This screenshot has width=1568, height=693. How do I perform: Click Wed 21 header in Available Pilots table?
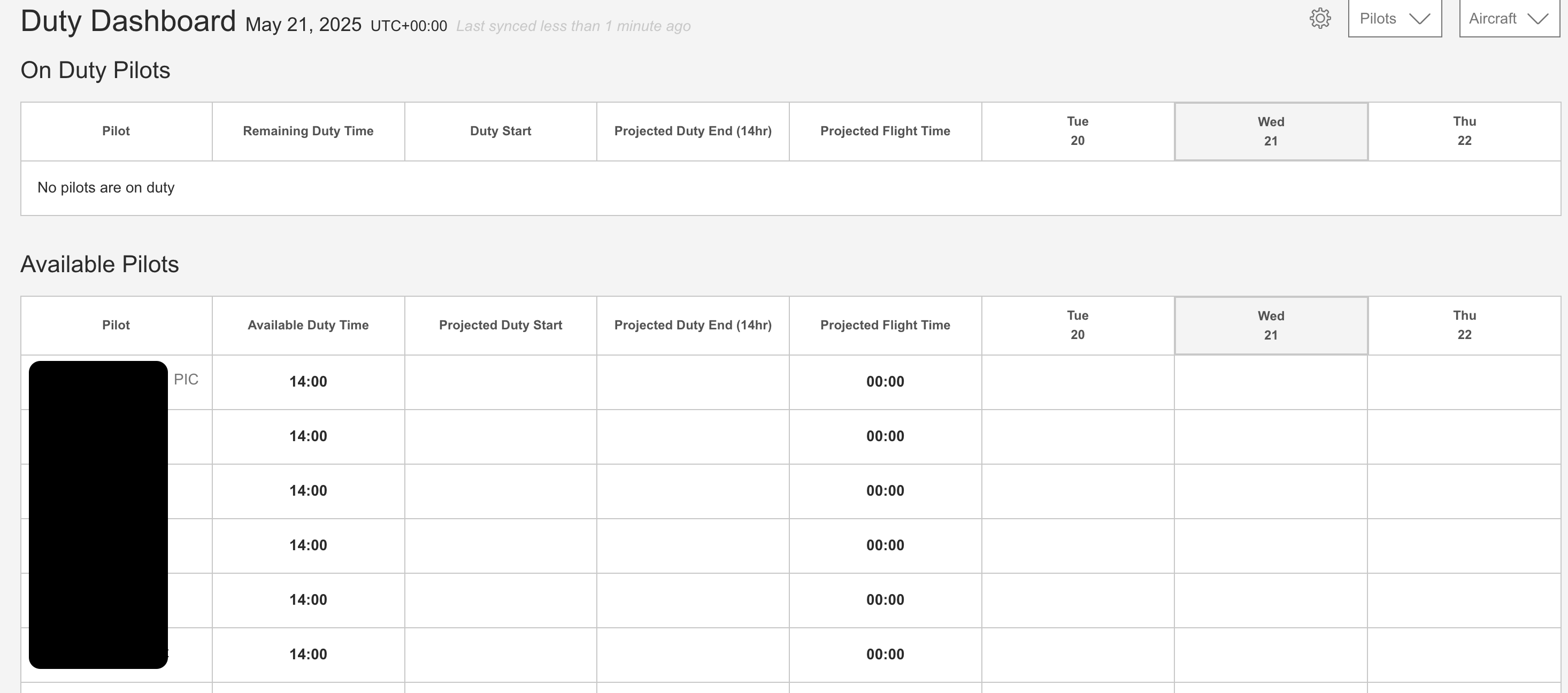tap(1271, 326)
